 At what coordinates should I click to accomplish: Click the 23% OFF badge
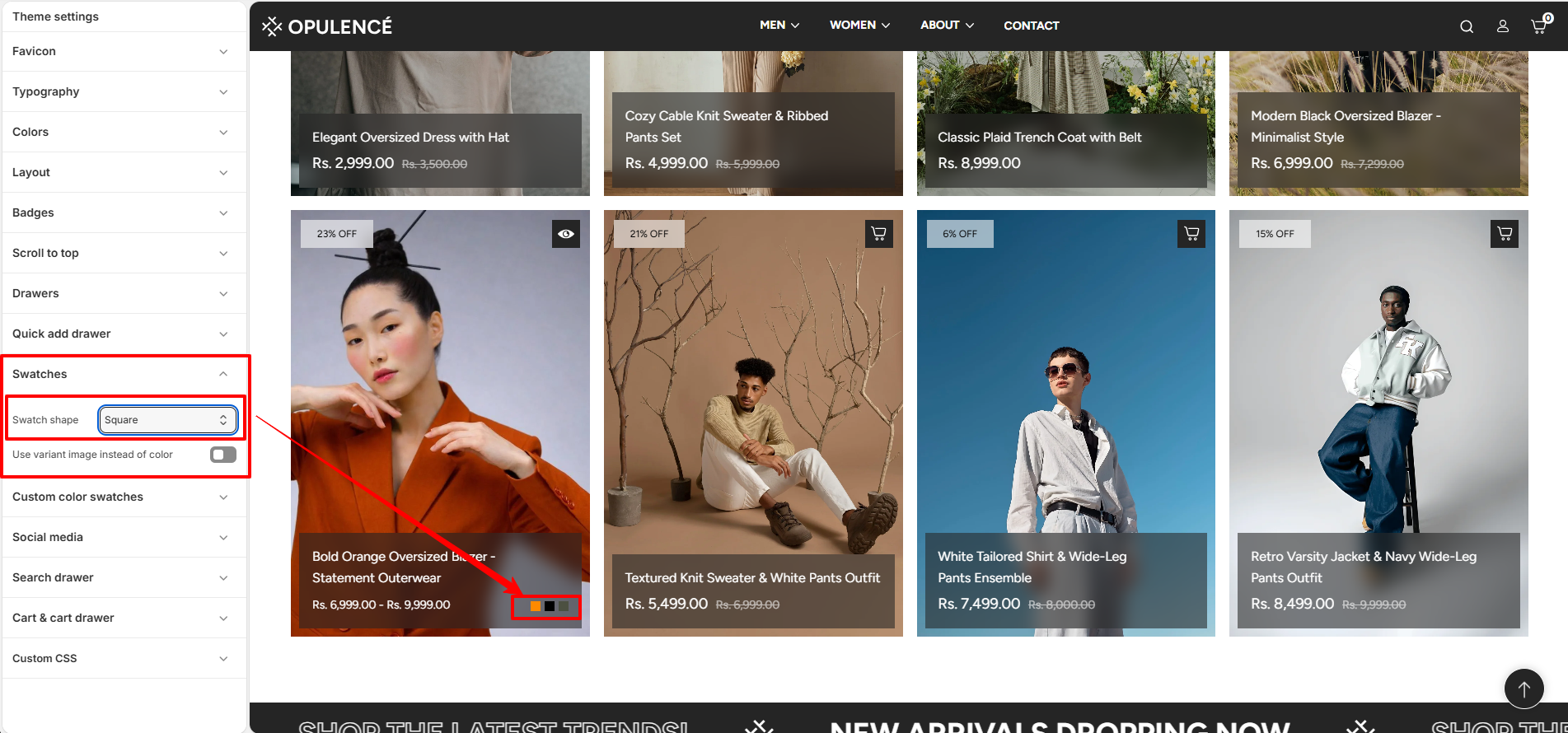tap(337, 234)
